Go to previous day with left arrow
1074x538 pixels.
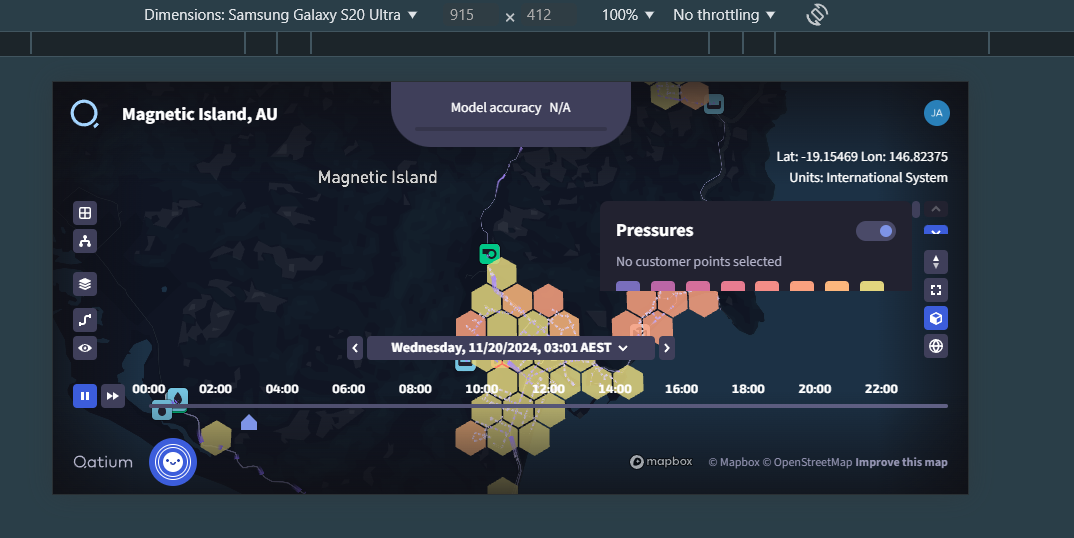pos(355,348)
